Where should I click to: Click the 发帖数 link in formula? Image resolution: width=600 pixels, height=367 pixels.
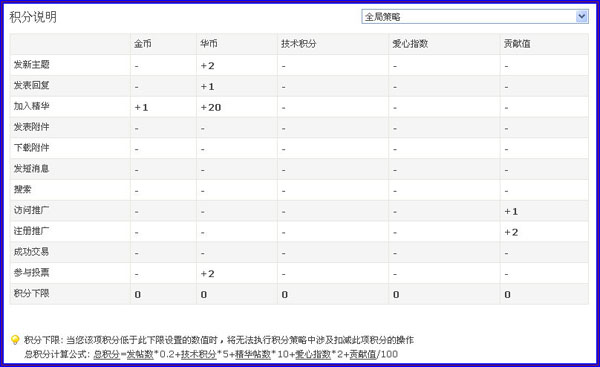coord(140,354)
